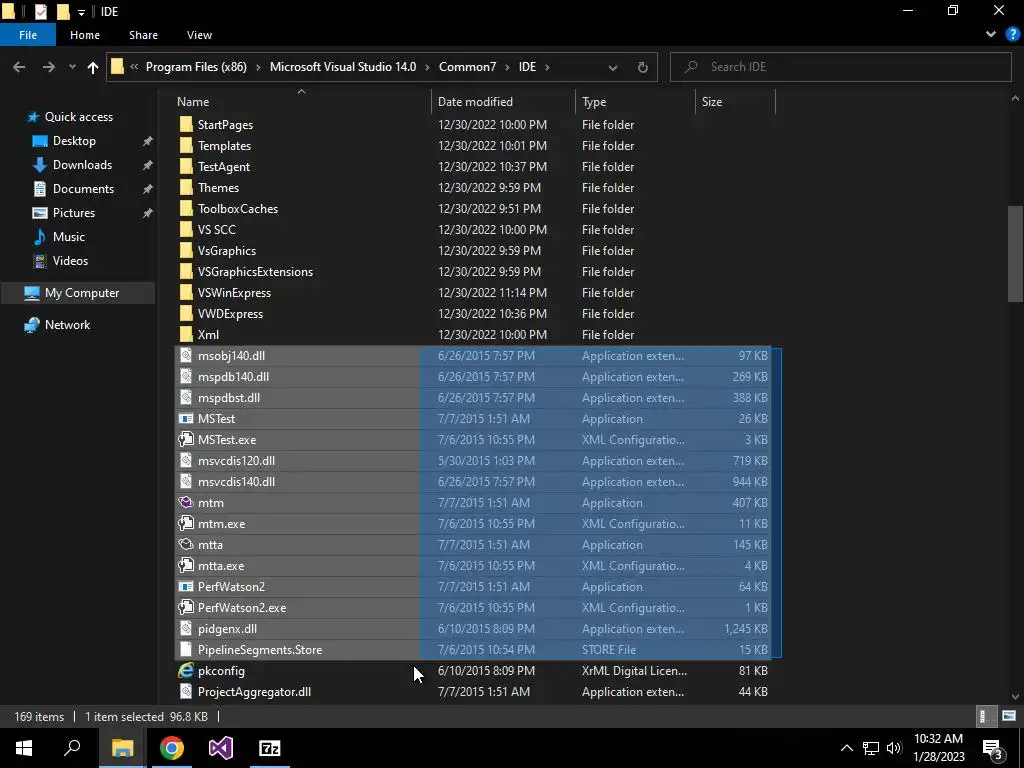
Task: Open the Windows Start menu
Action: click(x=24, y=748)
